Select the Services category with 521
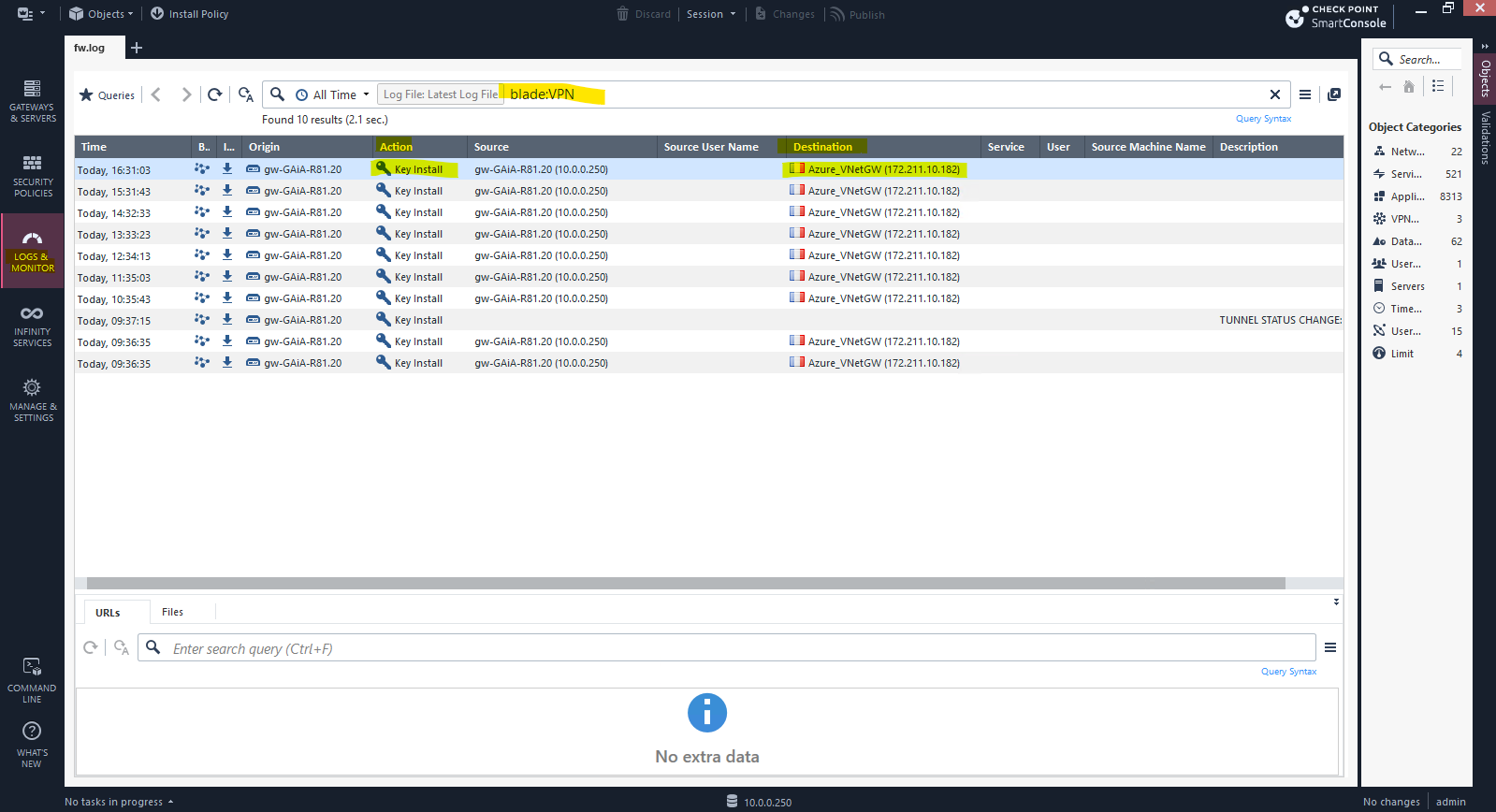This screenshot has width=1496, height=812. [x=1416, y=174]
